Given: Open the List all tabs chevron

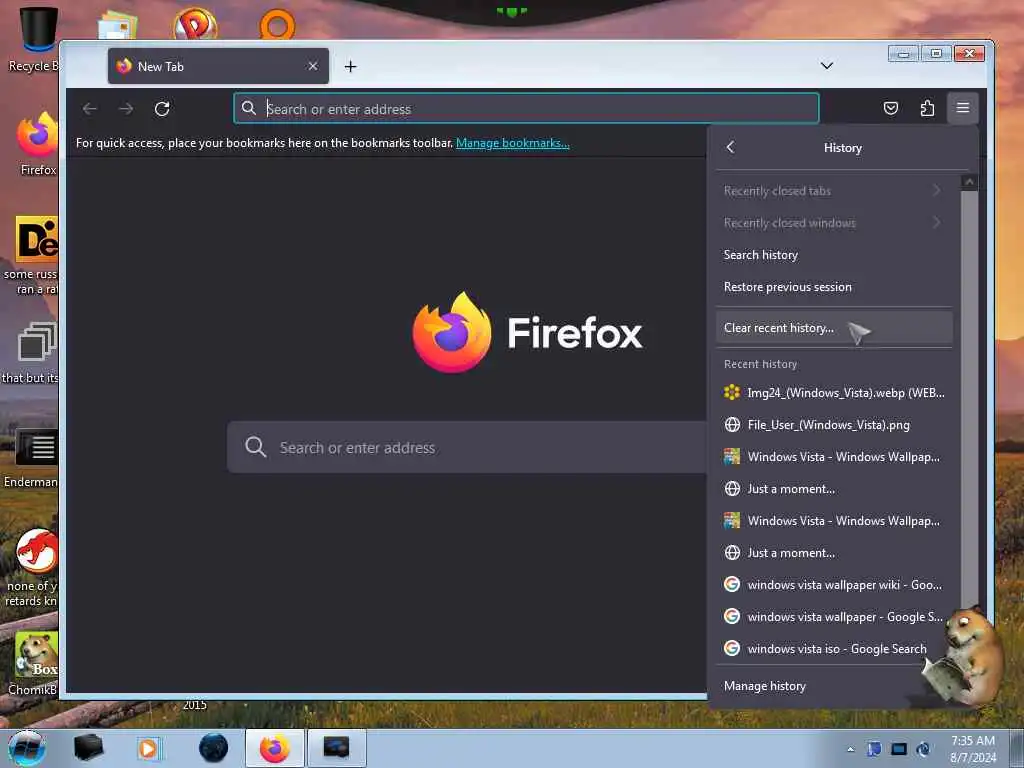Looking at the screenshot, I should (827, 66).
